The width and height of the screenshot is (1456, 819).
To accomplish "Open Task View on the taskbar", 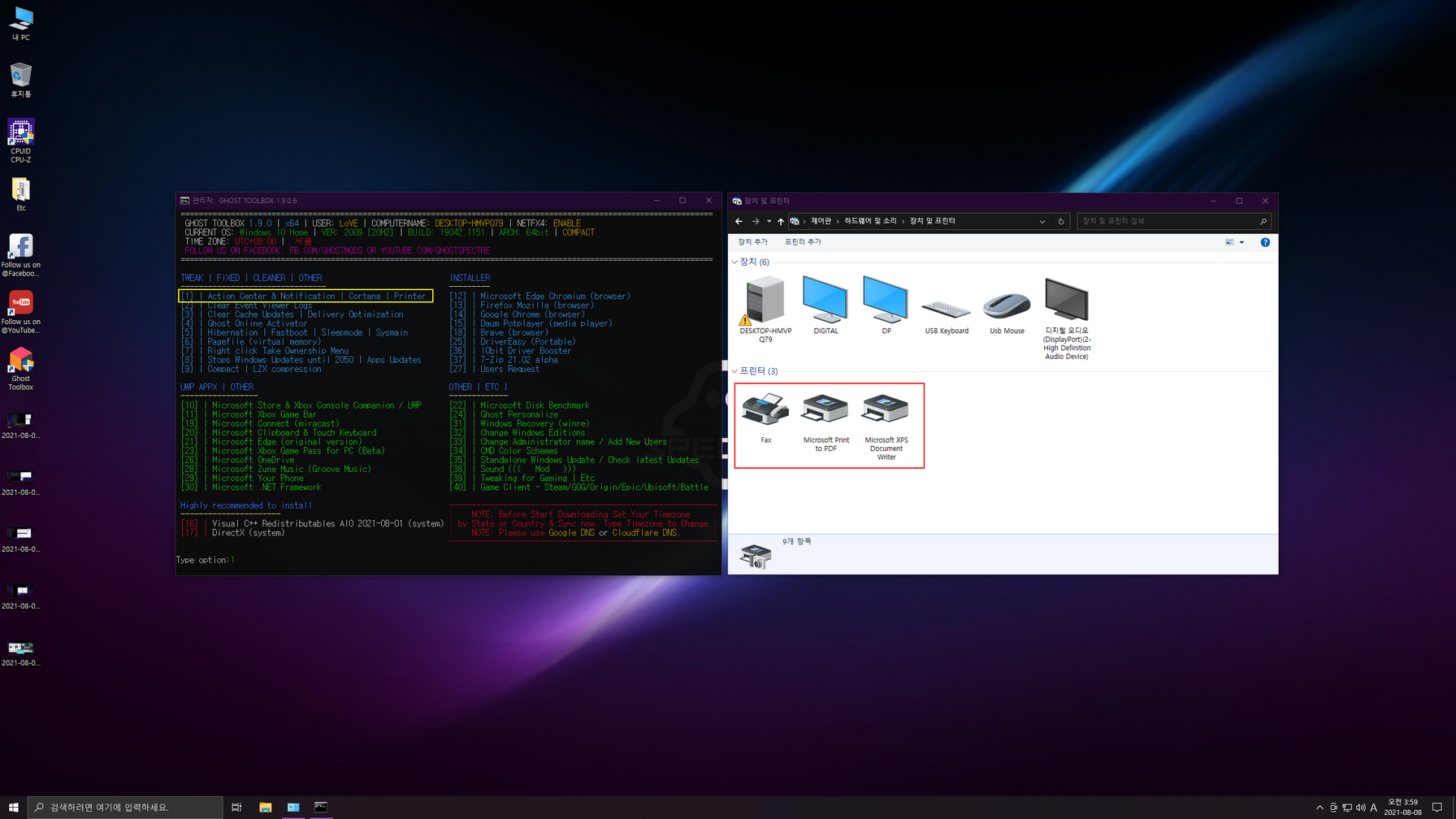I will coord(236,807).
